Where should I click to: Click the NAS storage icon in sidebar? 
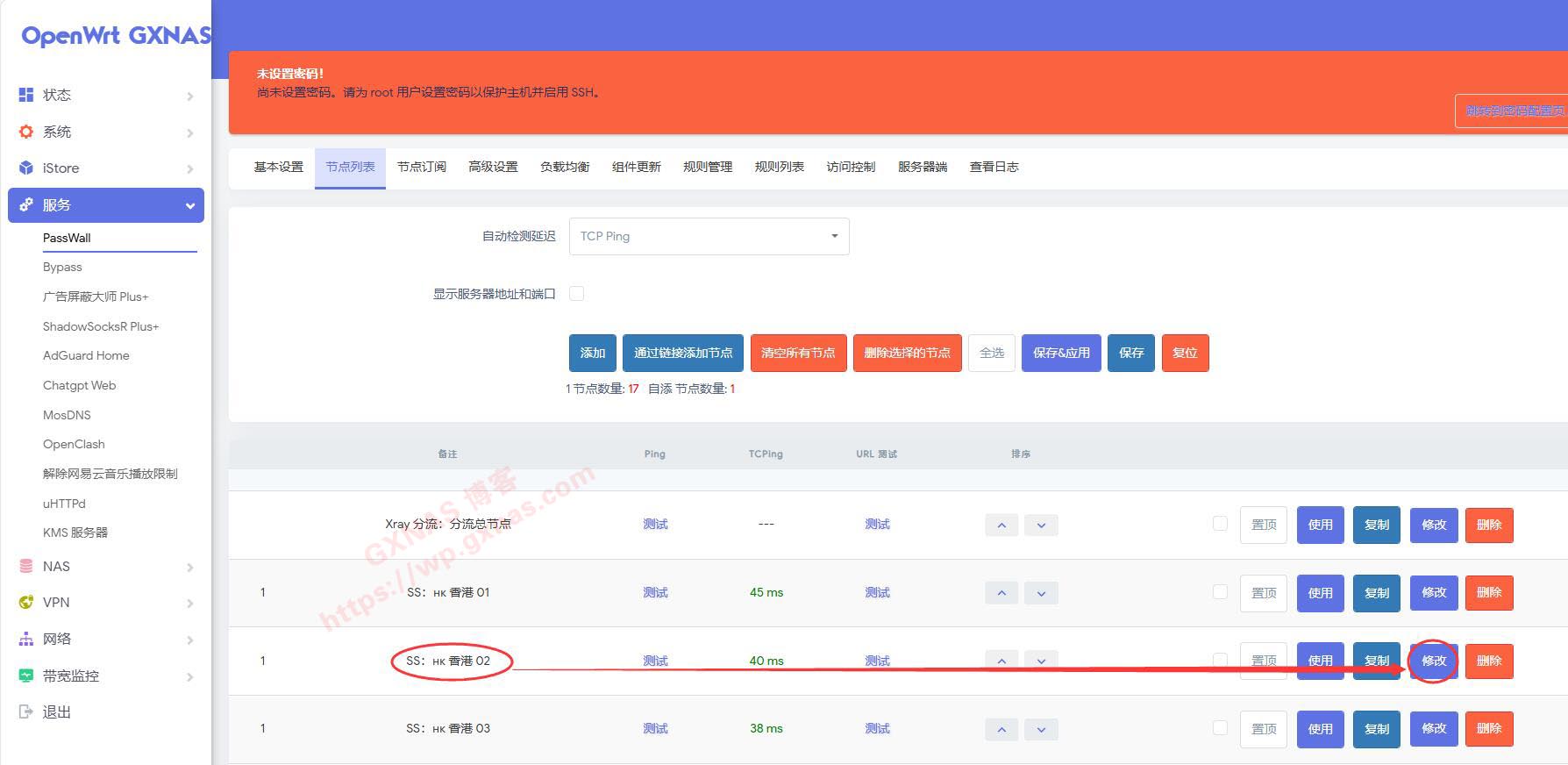pos(26,567)
